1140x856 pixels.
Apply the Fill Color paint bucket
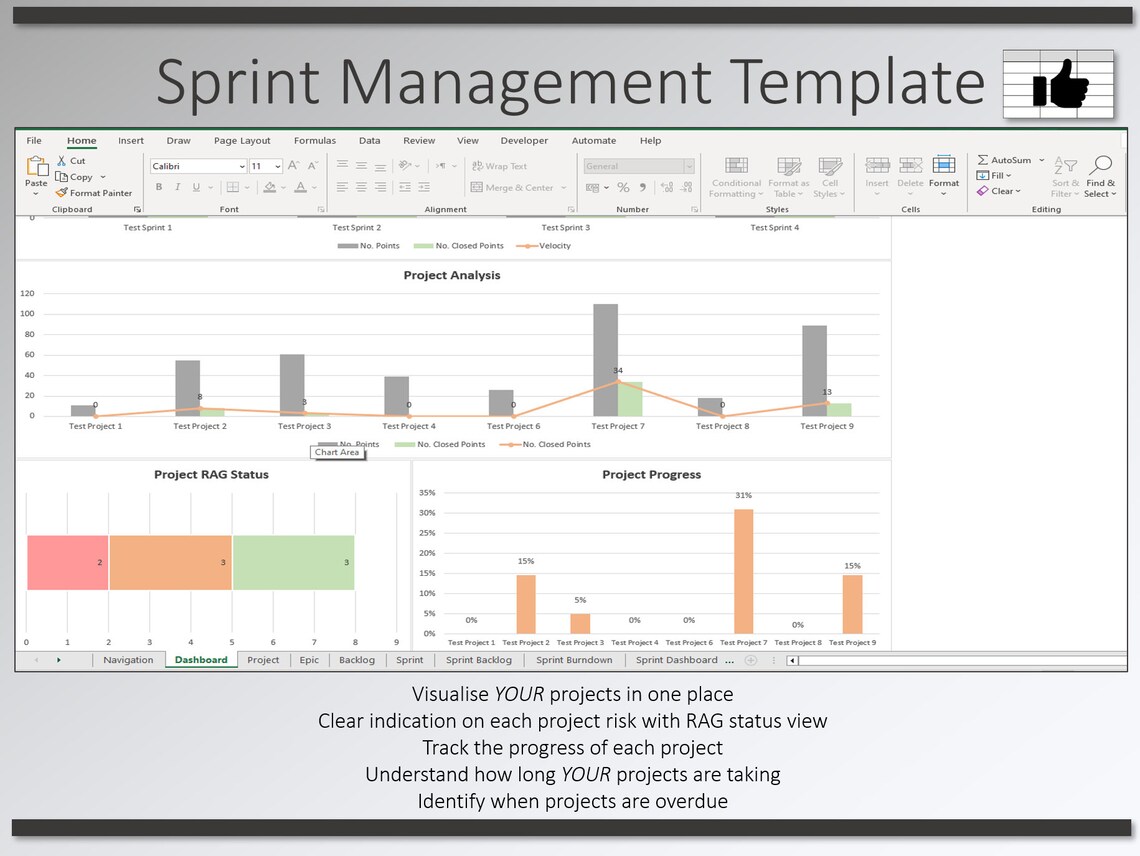[x=270, y=187]
